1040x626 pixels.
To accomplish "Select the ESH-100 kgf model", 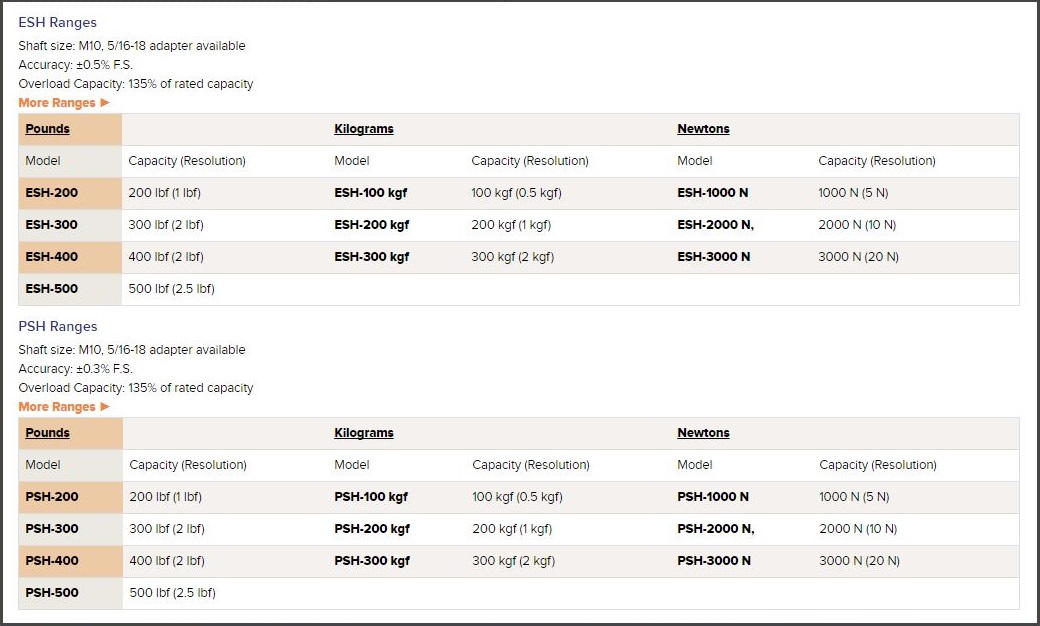I will 371,193.
